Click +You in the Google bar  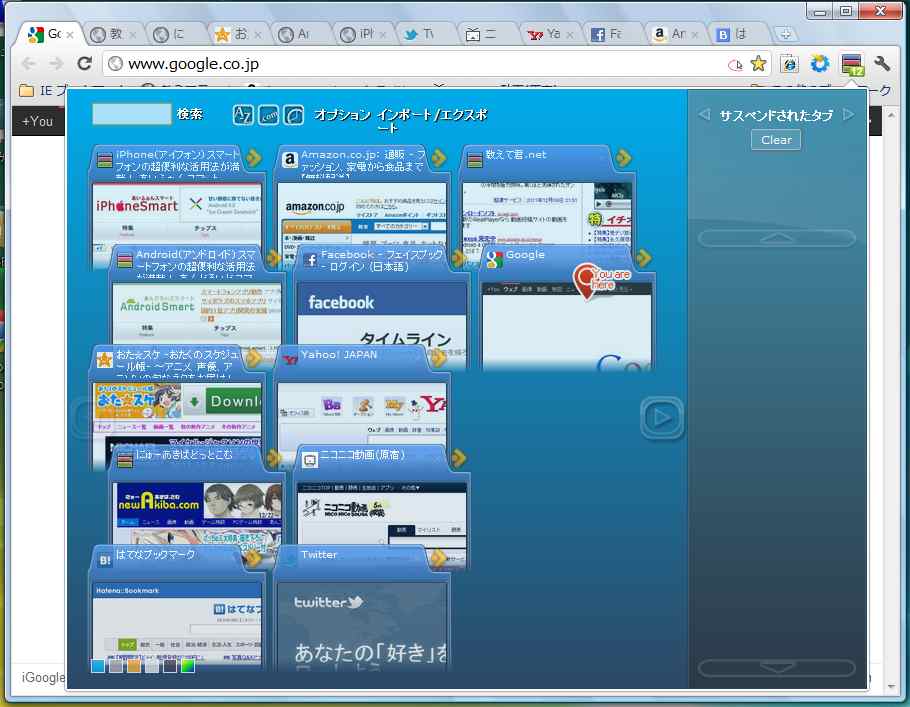37,121
